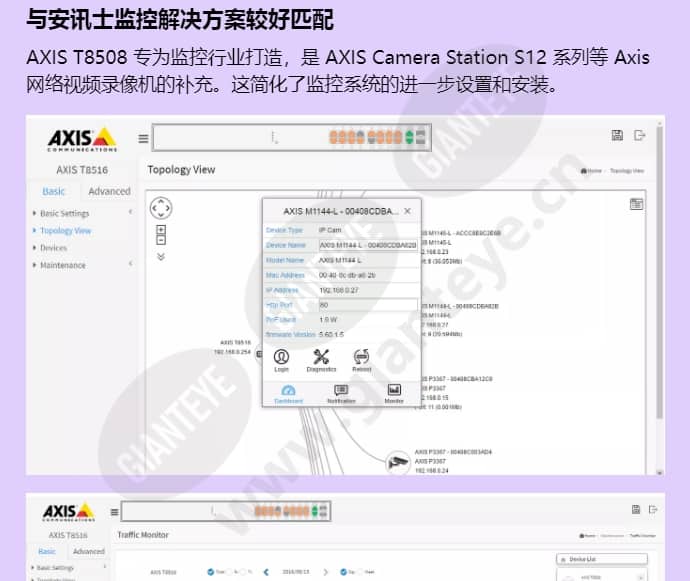Screen dimensions: 690x581
Task: Click save icon in Traffic Monitor header
Action: click(636, 509)
